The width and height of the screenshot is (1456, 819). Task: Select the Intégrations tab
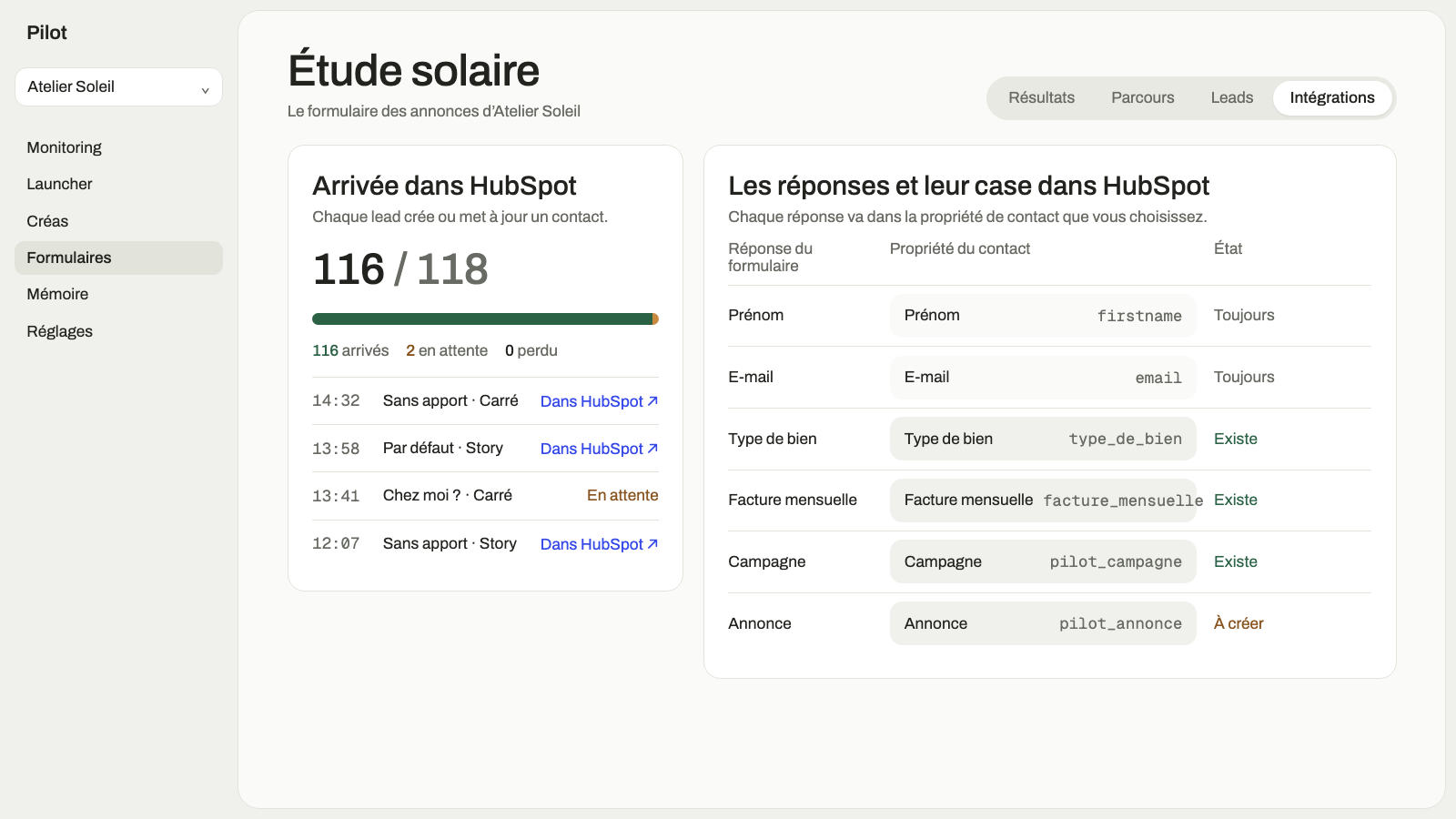tap(1332, 97)
